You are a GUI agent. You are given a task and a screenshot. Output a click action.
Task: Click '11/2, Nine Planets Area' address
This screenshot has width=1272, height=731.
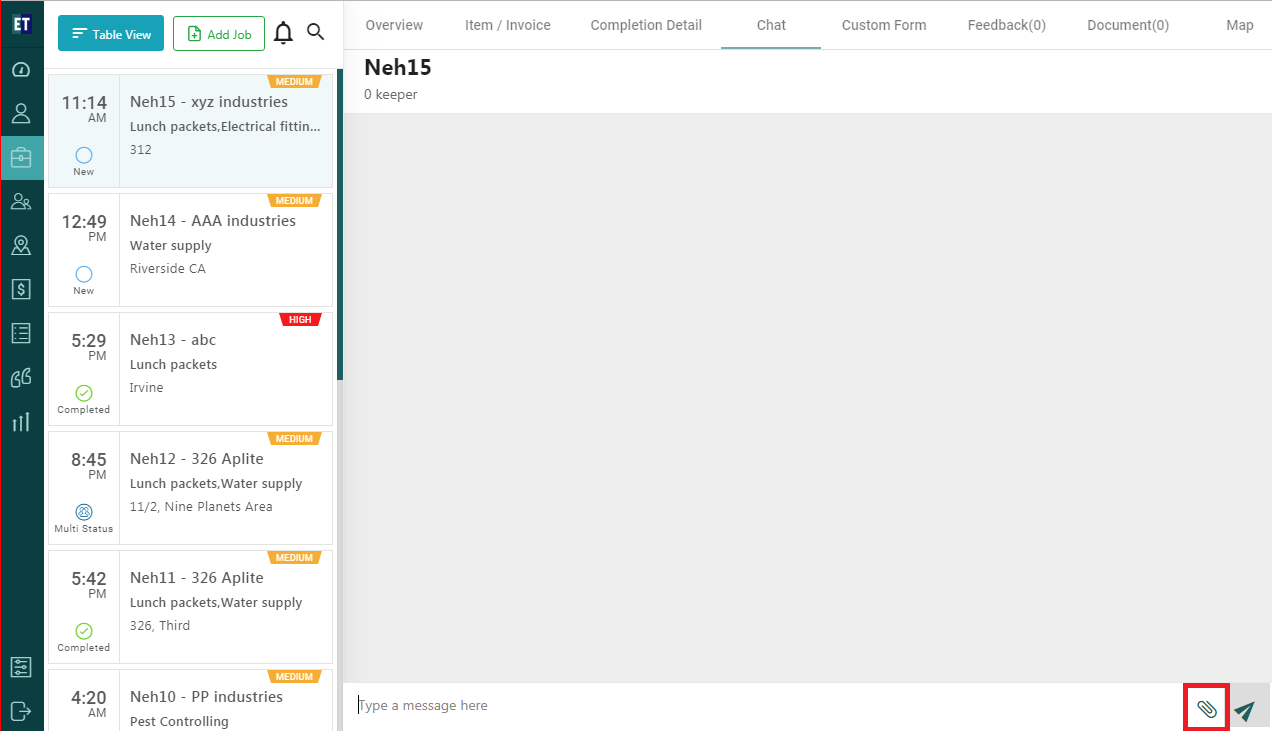coord(201,507)
